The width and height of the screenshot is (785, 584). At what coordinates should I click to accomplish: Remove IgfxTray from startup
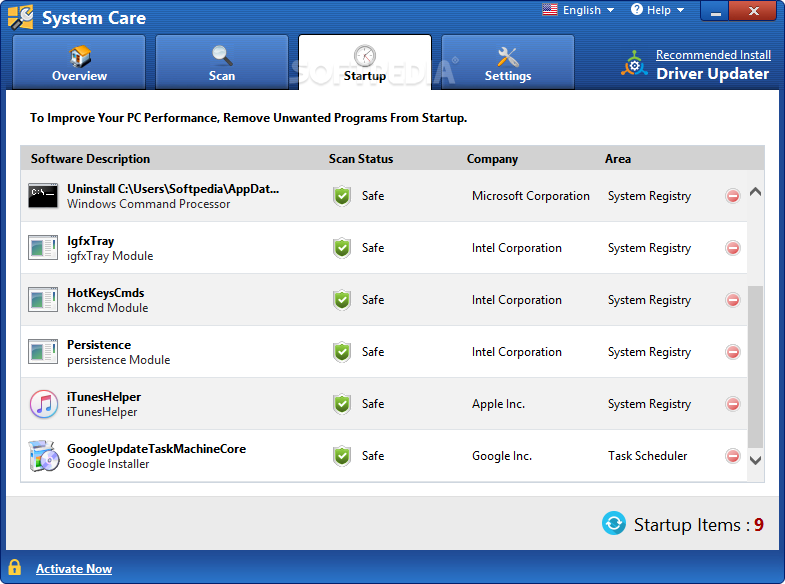[732, 248]
